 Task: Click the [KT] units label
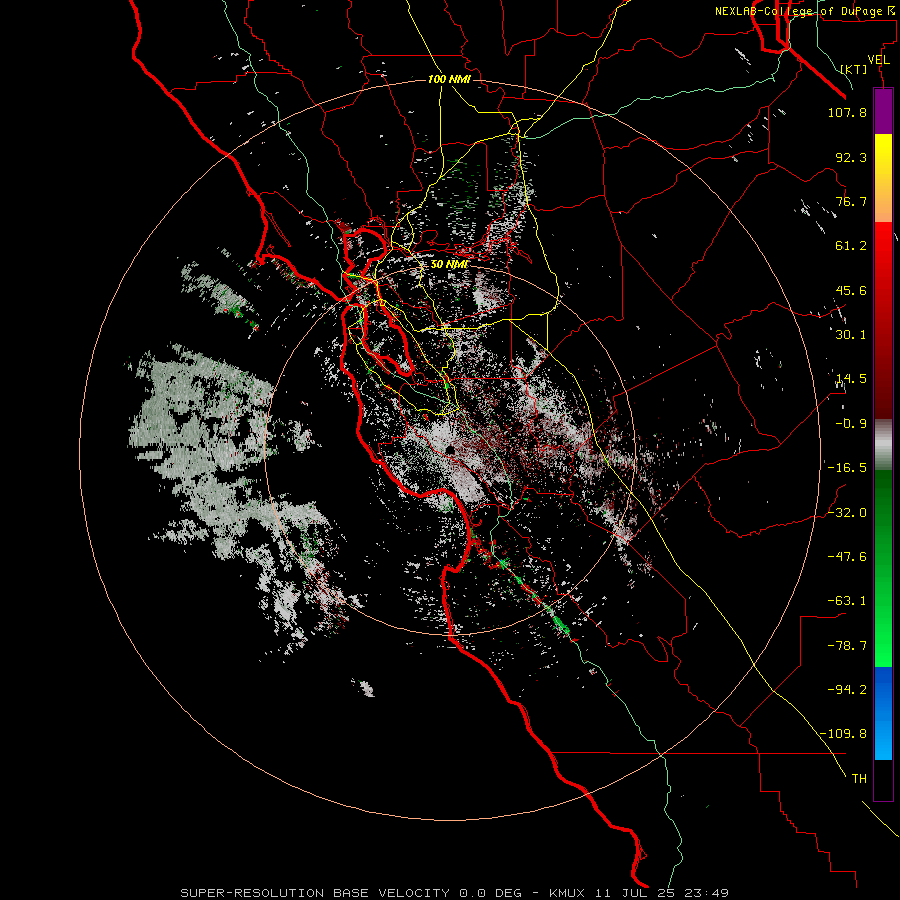click(854, 69)
